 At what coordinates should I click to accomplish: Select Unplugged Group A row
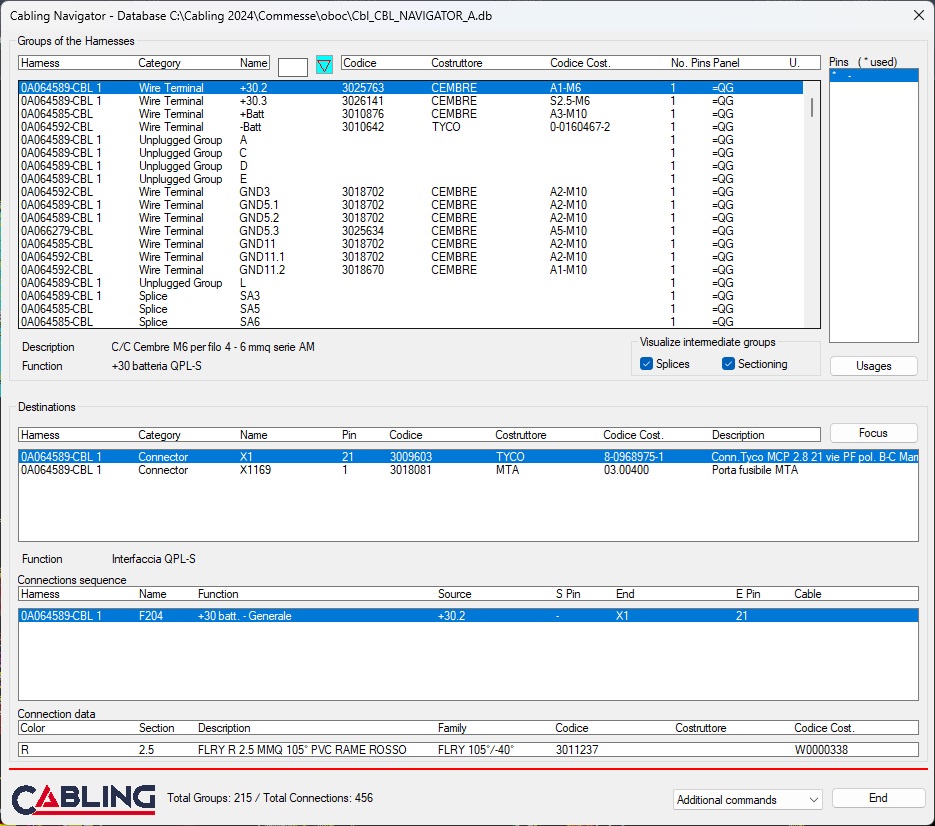pyautogui.click(x=411, y=140)
